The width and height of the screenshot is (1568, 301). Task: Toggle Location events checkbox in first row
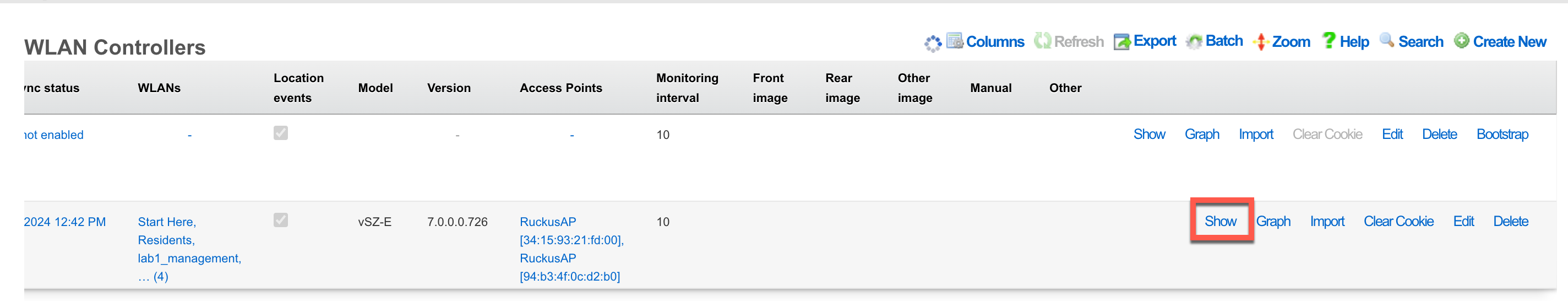(281, 133)
